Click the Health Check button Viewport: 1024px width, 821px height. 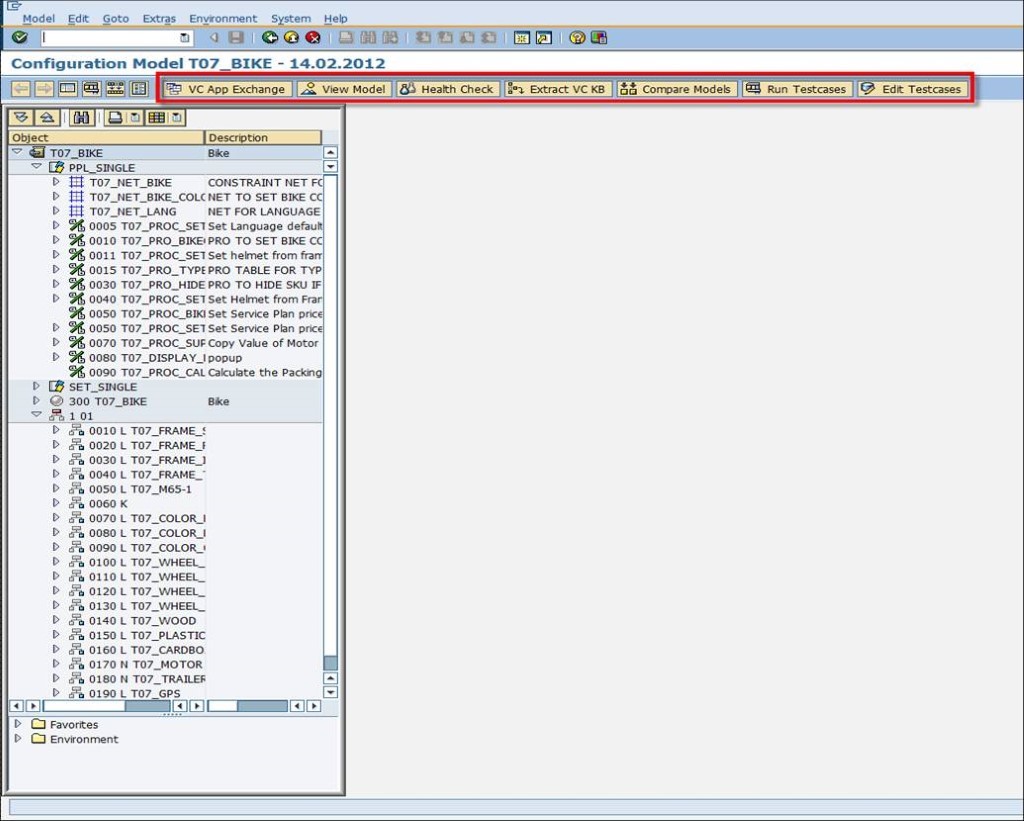(447, 89)
